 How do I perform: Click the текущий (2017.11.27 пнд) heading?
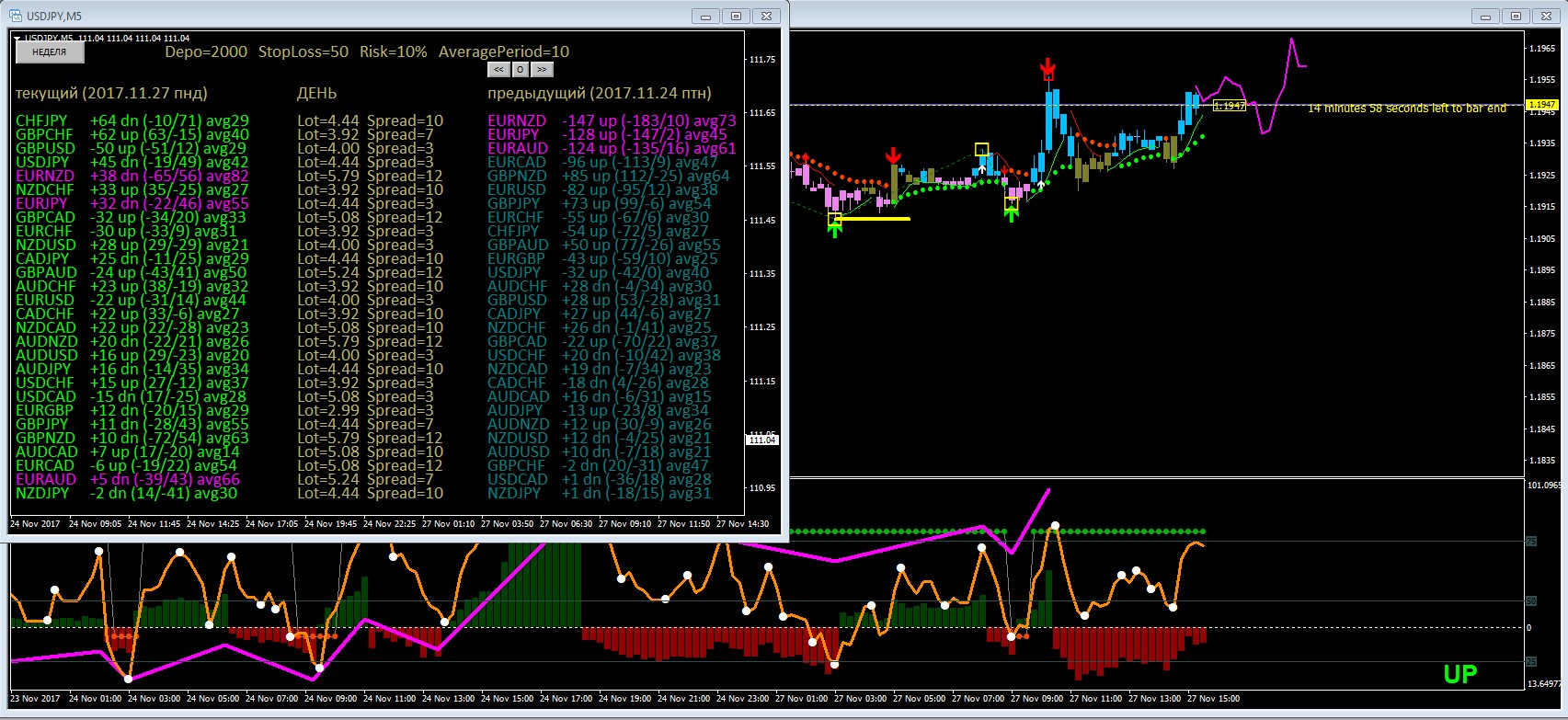click(x=111, y=94)
